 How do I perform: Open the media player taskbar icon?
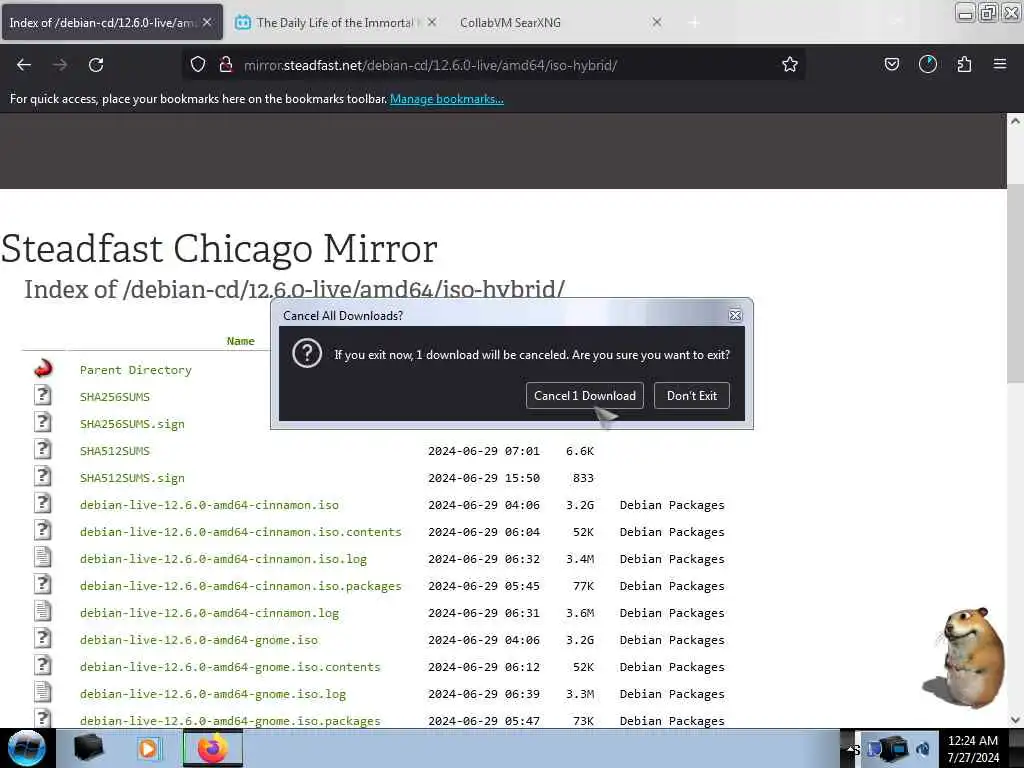click(148, 748)
